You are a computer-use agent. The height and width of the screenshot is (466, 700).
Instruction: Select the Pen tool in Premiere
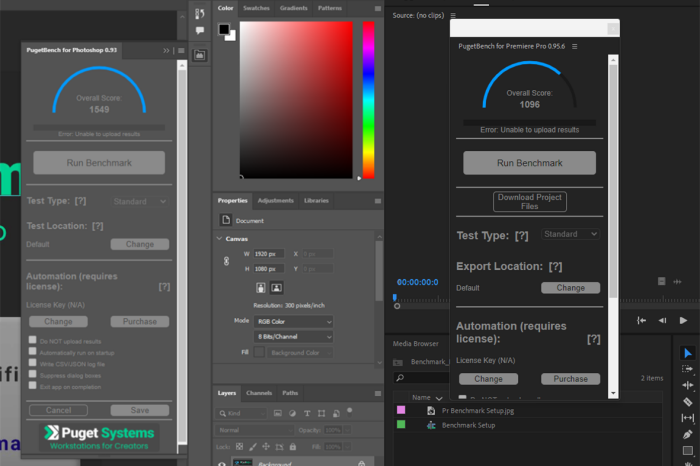click(687, 434)
